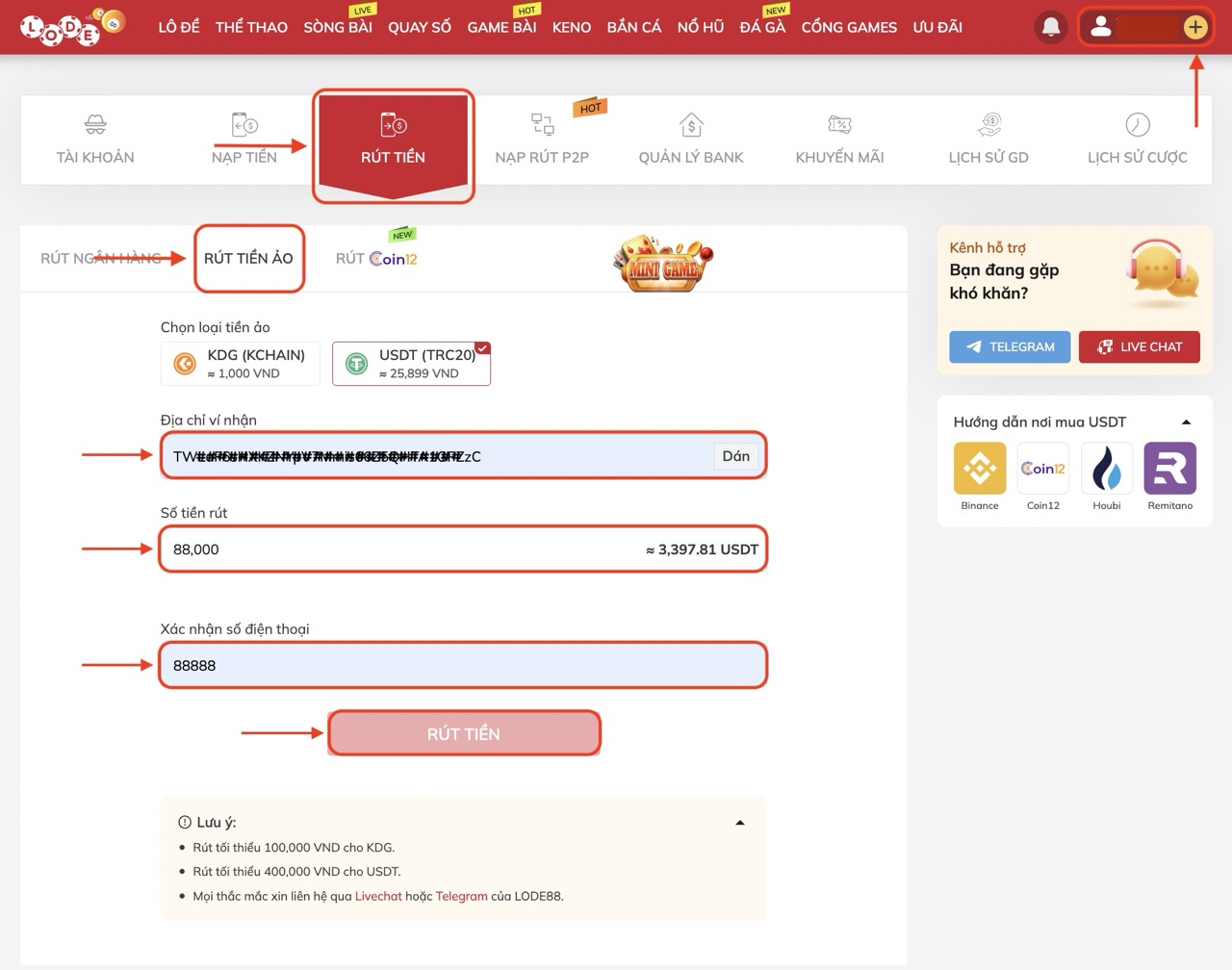Click the Coin12 purchase guide icon
Viewport: 1232px width, 970px height.
[x=1042, y=469]
